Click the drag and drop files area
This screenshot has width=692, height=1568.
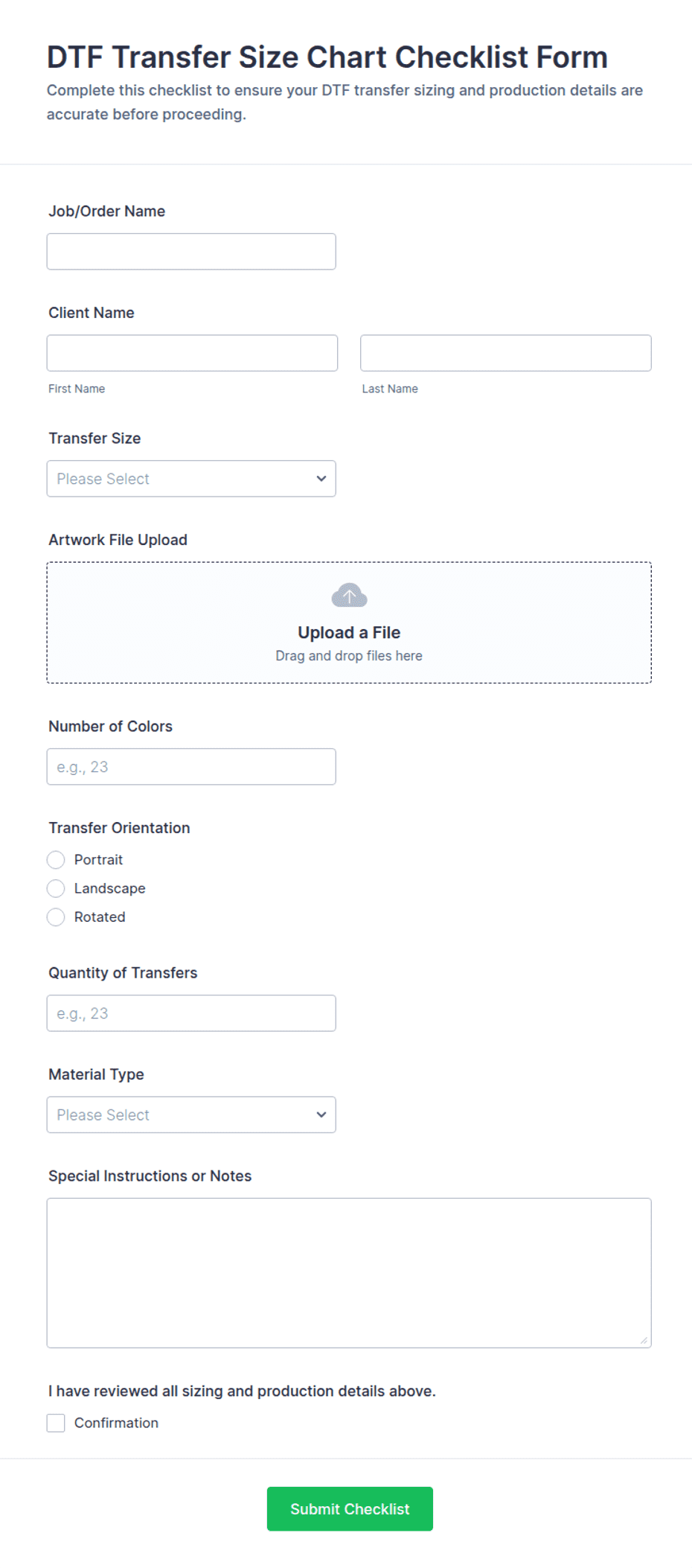pyautogui.click(x=349, y=622)
